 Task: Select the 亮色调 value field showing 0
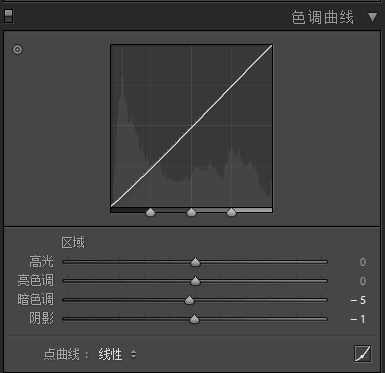(363, 281)
